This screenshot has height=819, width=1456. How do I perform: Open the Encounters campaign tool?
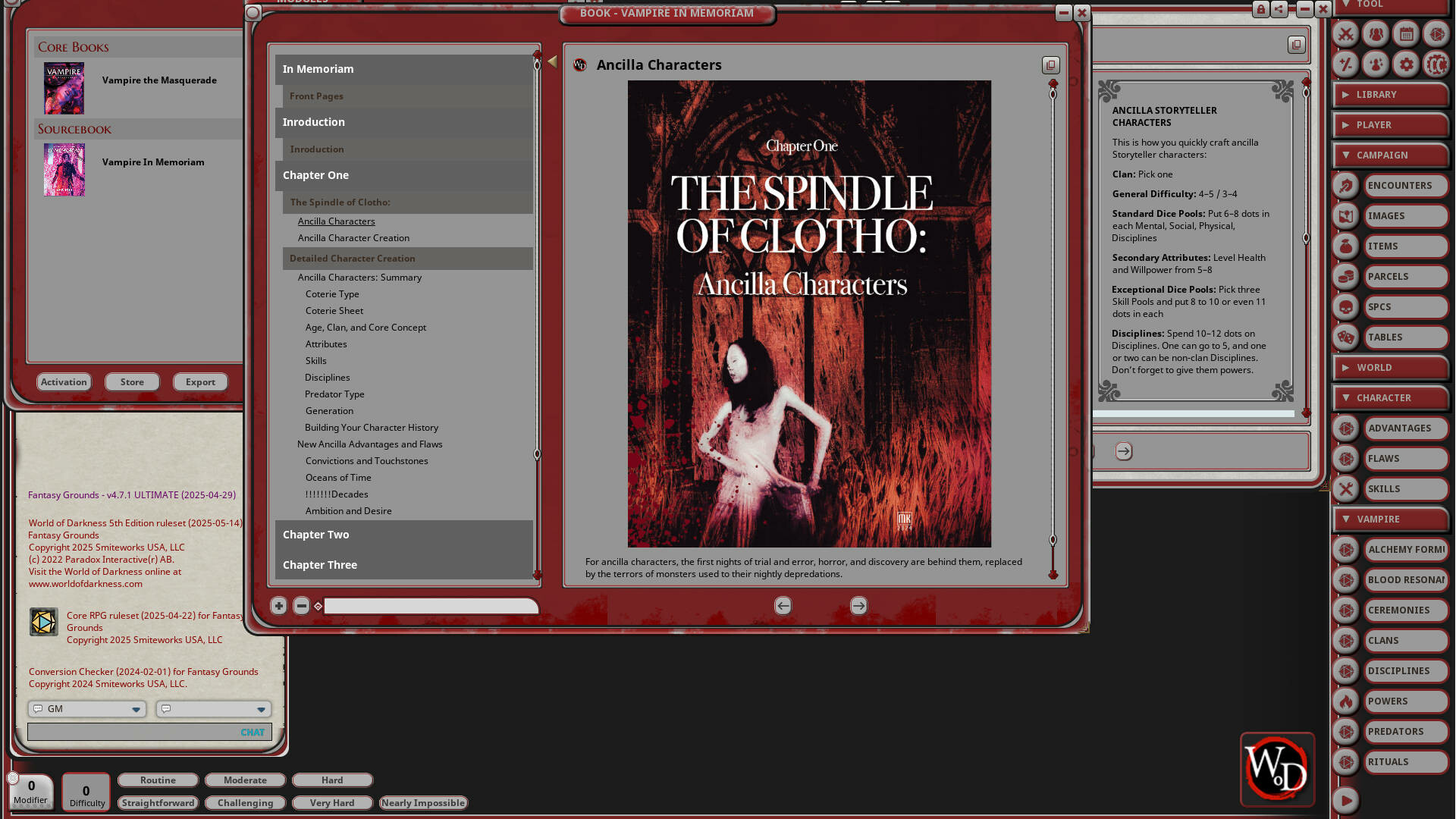(1404, 185)
